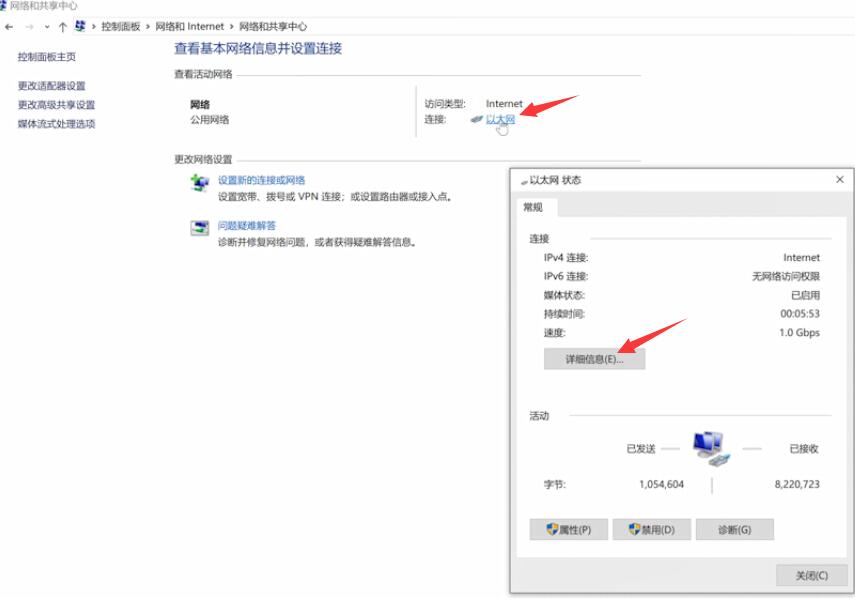Click the 问题疑难解答 icon
The image size is (855, 598).
pos(200,227)
